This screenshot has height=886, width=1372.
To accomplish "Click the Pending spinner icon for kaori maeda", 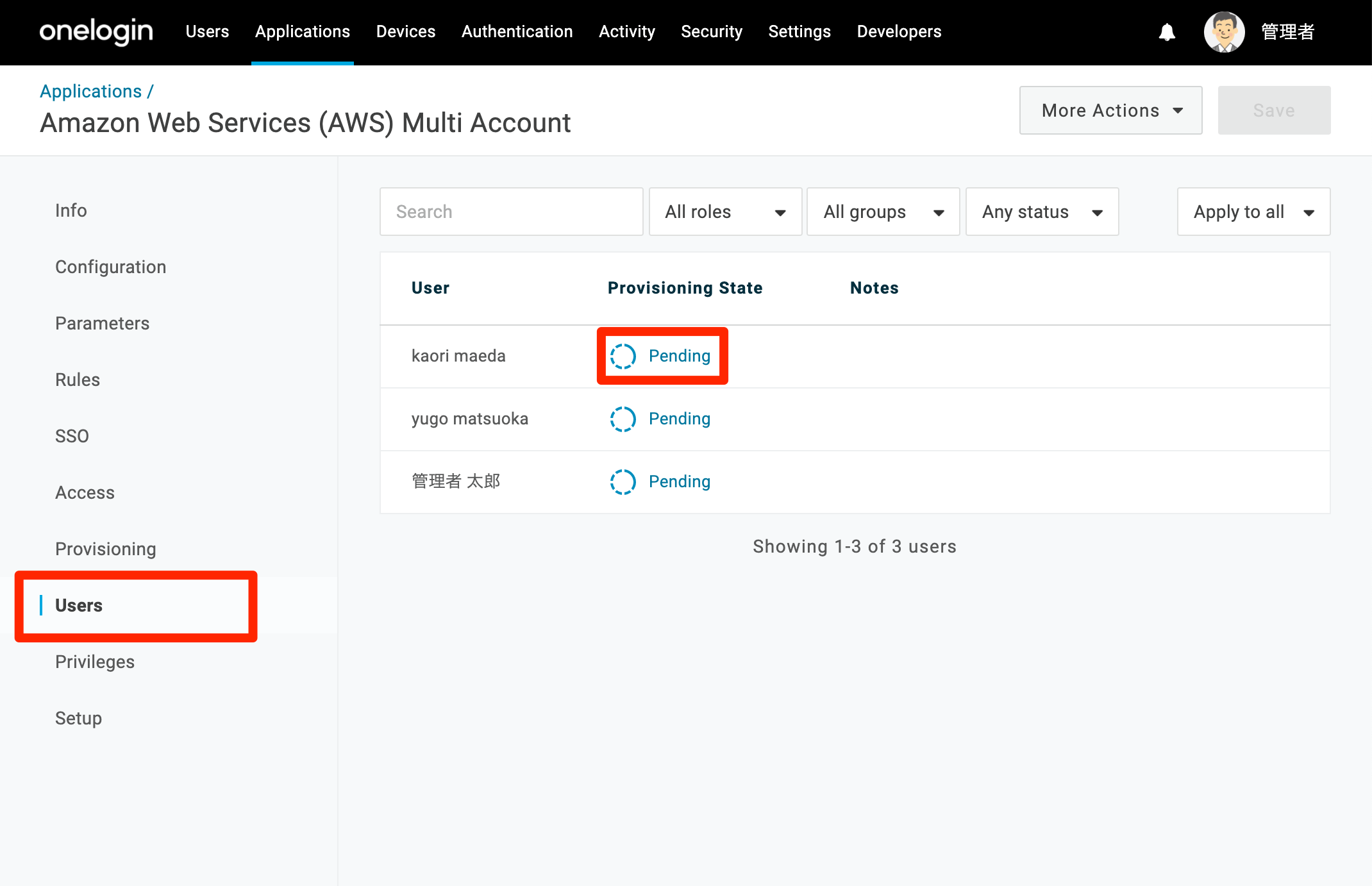I will pyautogui.click(x=623, y=356).
